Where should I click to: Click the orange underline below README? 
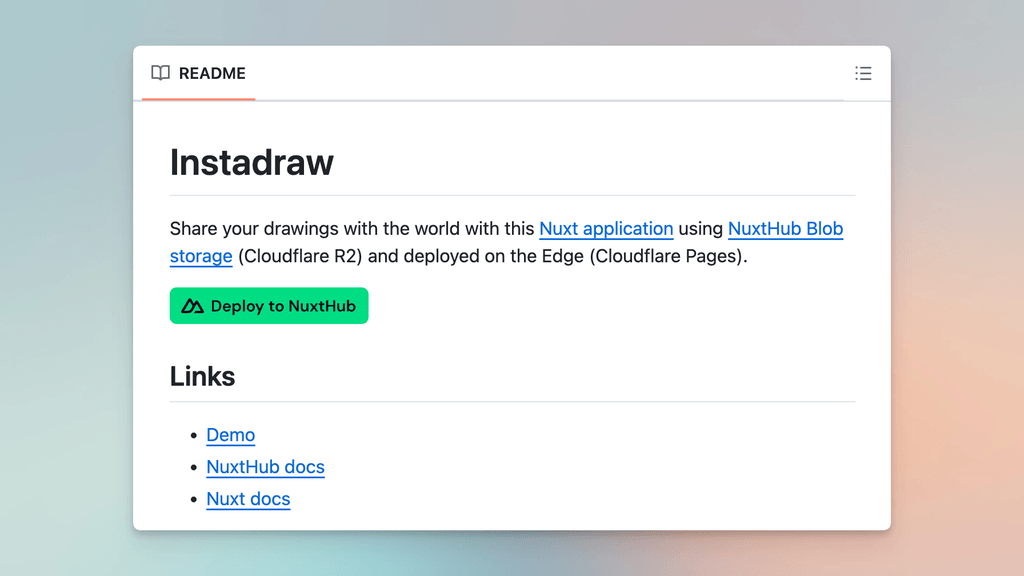click(198, 99)
